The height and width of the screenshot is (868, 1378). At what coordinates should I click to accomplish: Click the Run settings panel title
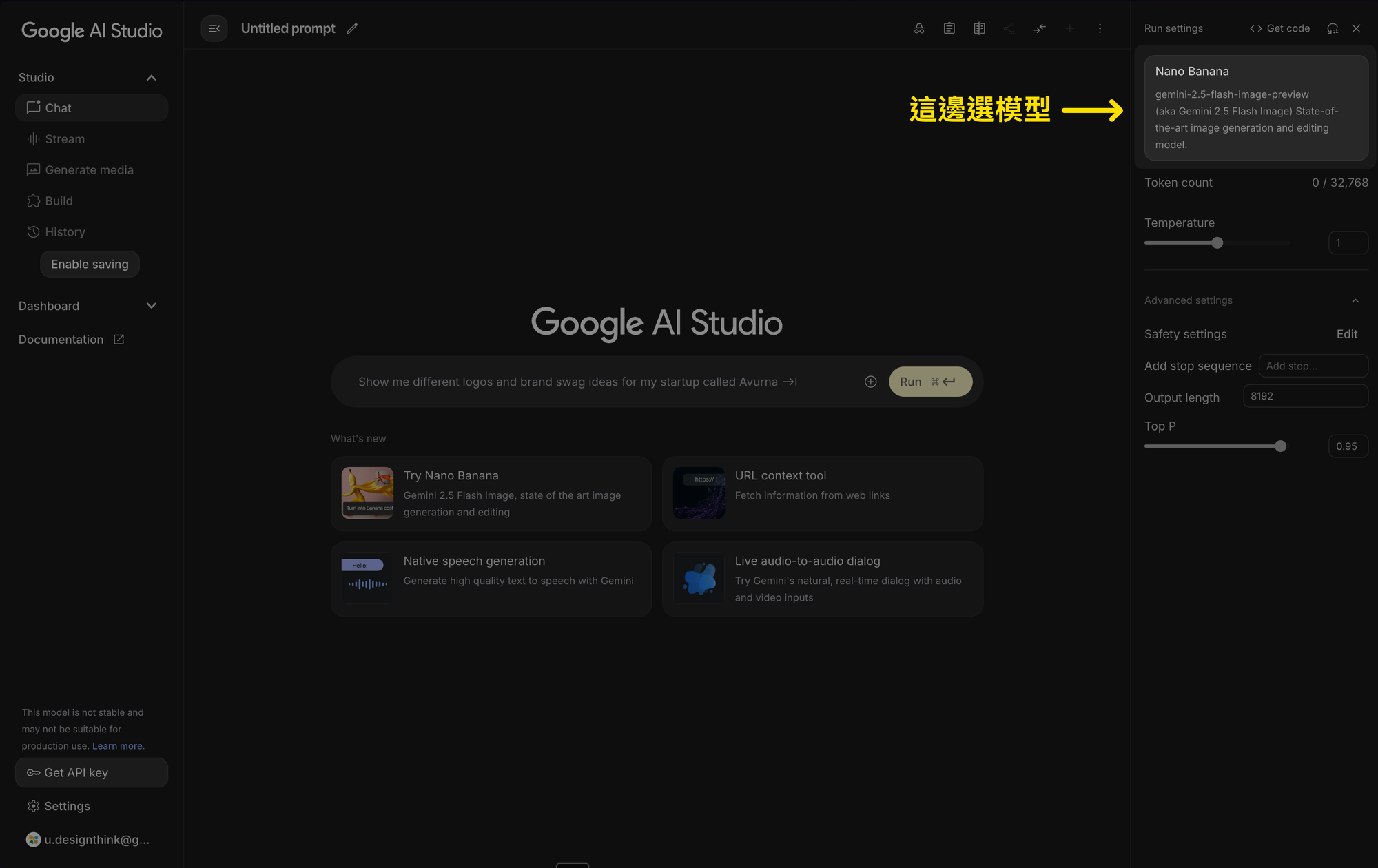pos(1173,28)
